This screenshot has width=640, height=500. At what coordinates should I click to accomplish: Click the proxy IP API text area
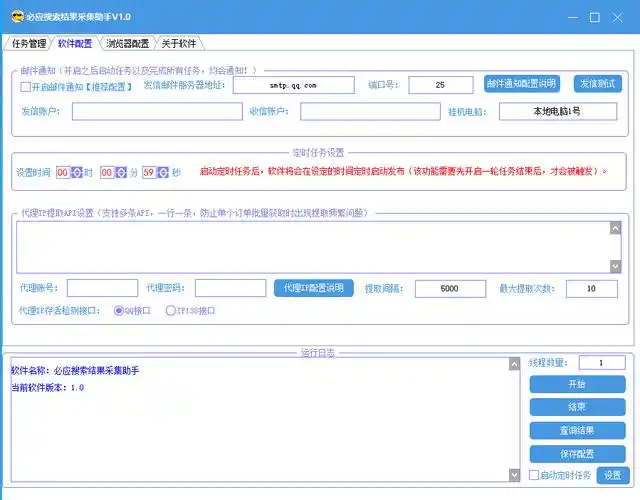point(313,247)
